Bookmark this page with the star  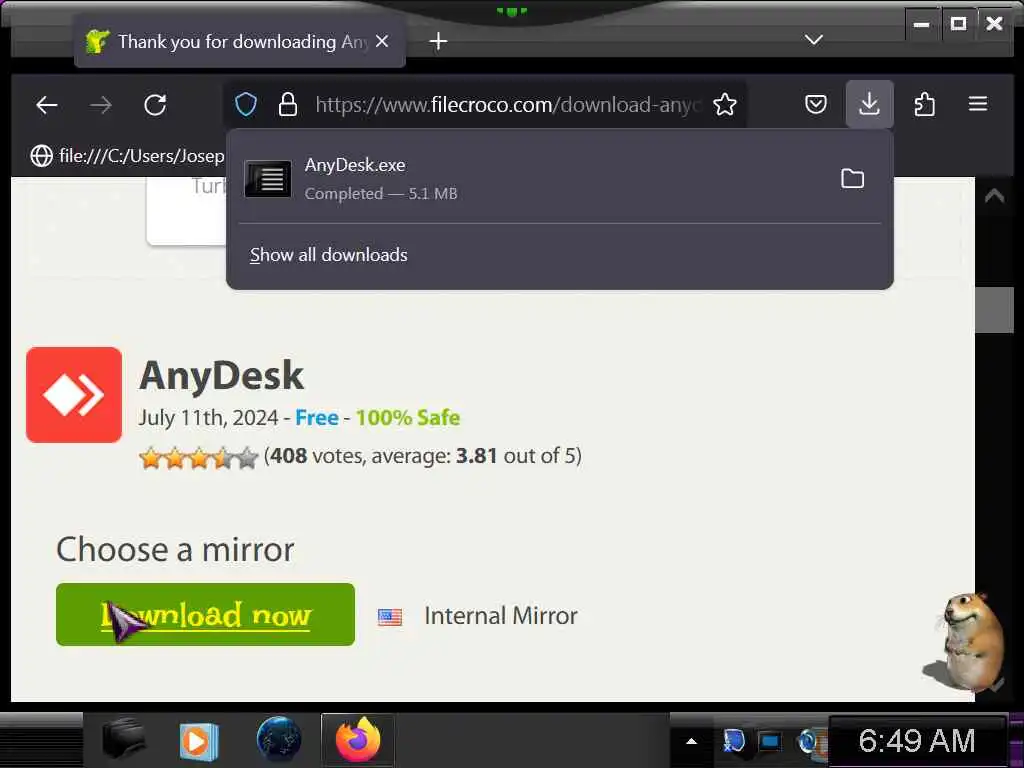click(724, 104)
